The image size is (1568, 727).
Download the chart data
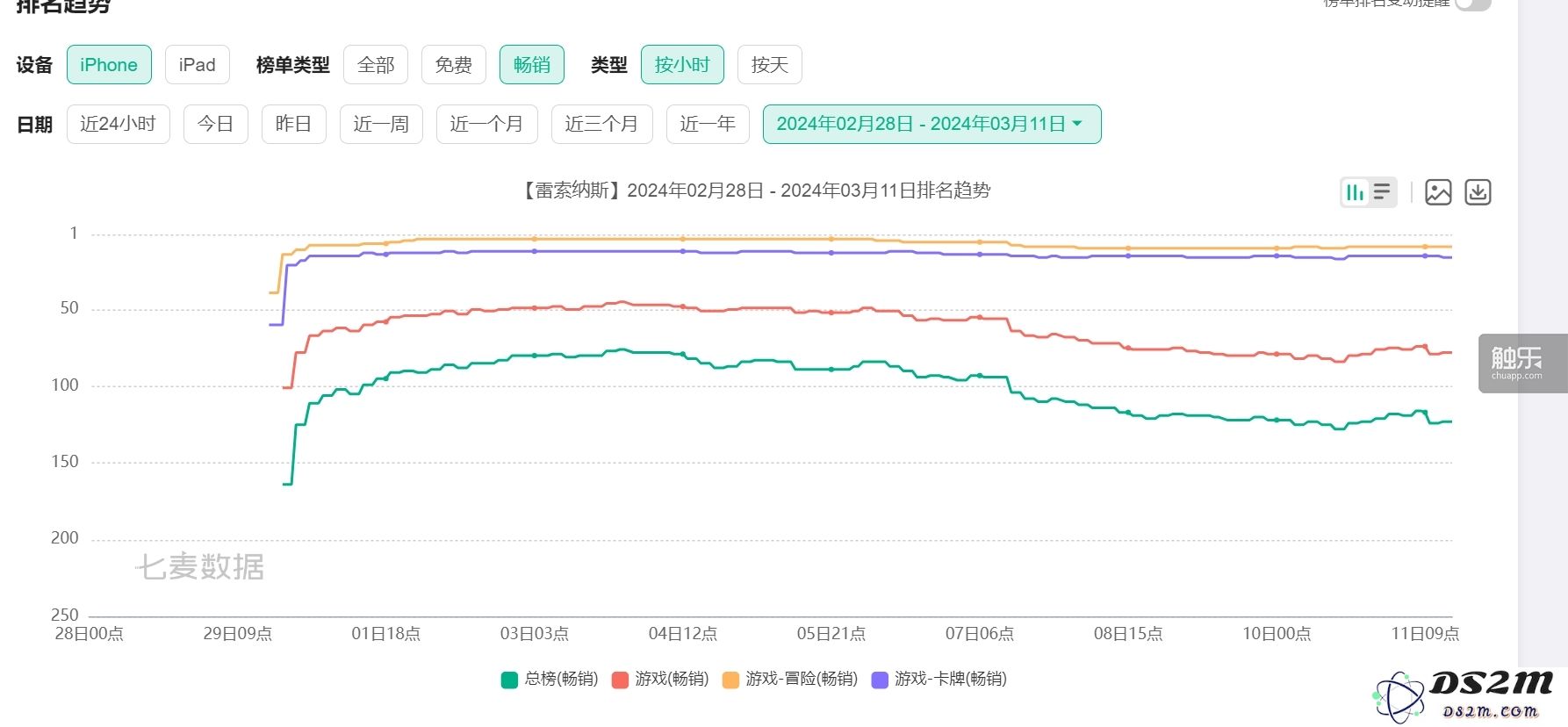(x=1478, y=192)
